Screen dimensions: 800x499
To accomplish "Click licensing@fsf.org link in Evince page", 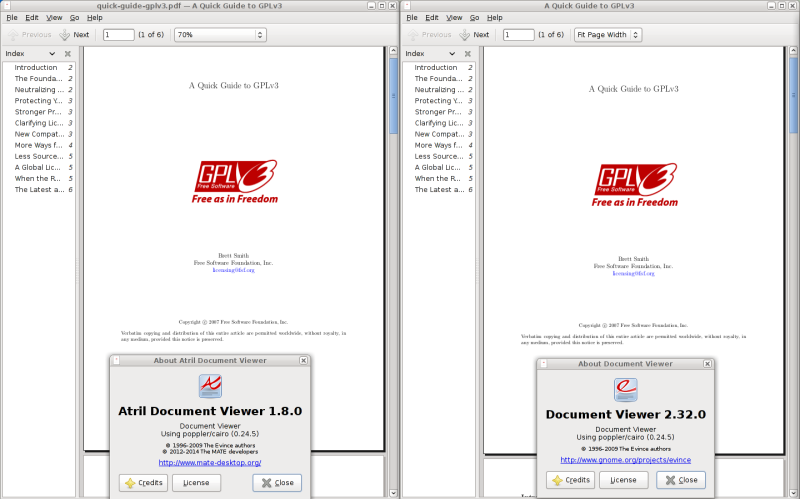I will click(634, 273).
